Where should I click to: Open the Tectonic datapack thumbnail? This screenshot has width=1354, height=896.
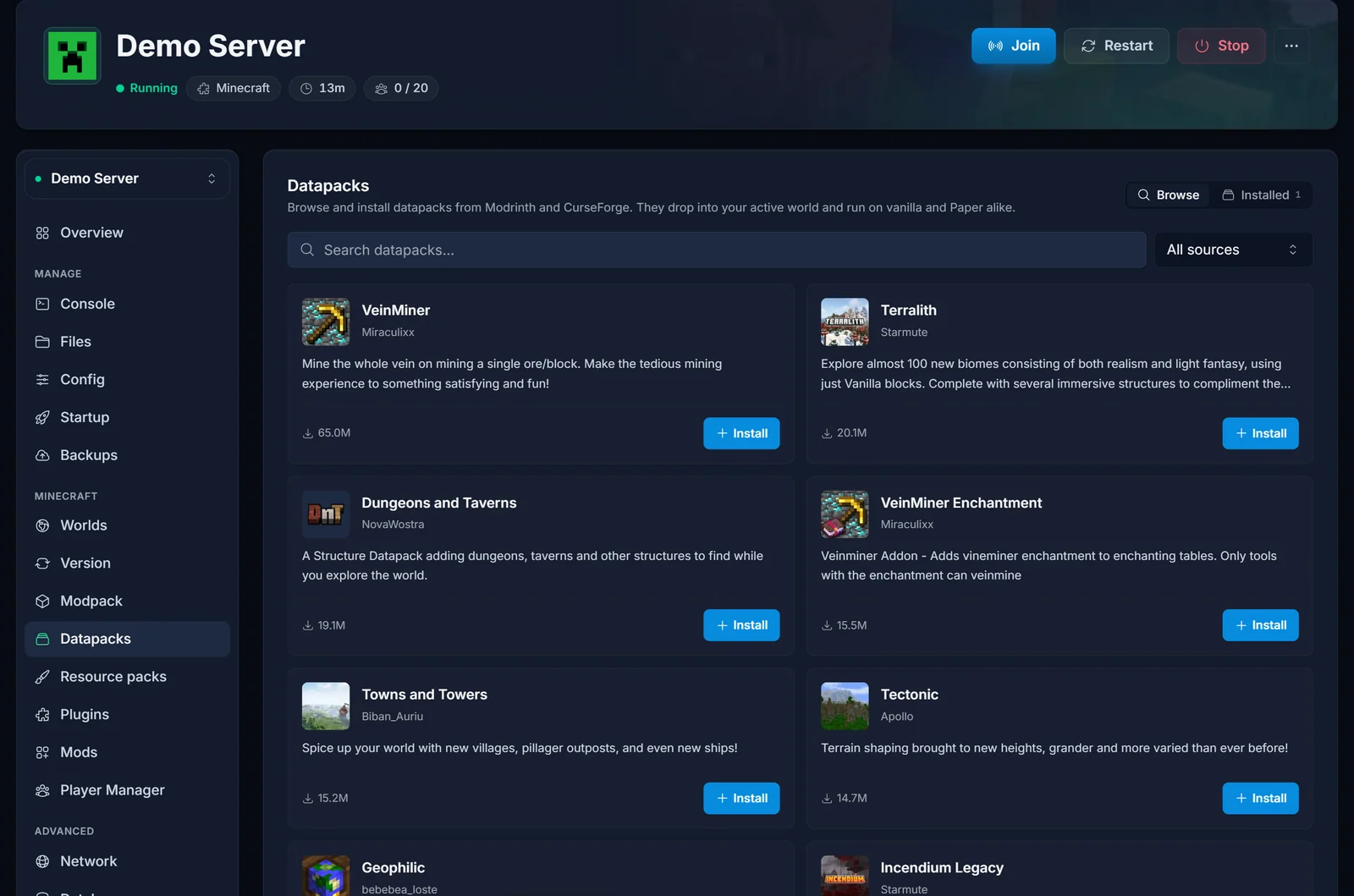tap(845, 706)
